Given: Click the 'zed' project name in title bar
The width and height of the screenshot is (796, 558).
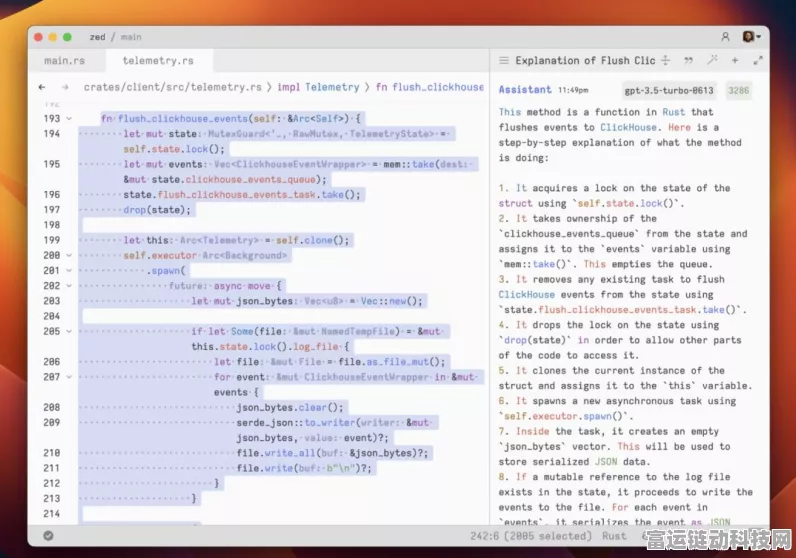Looking at the screenshot, I should (97, 37).
